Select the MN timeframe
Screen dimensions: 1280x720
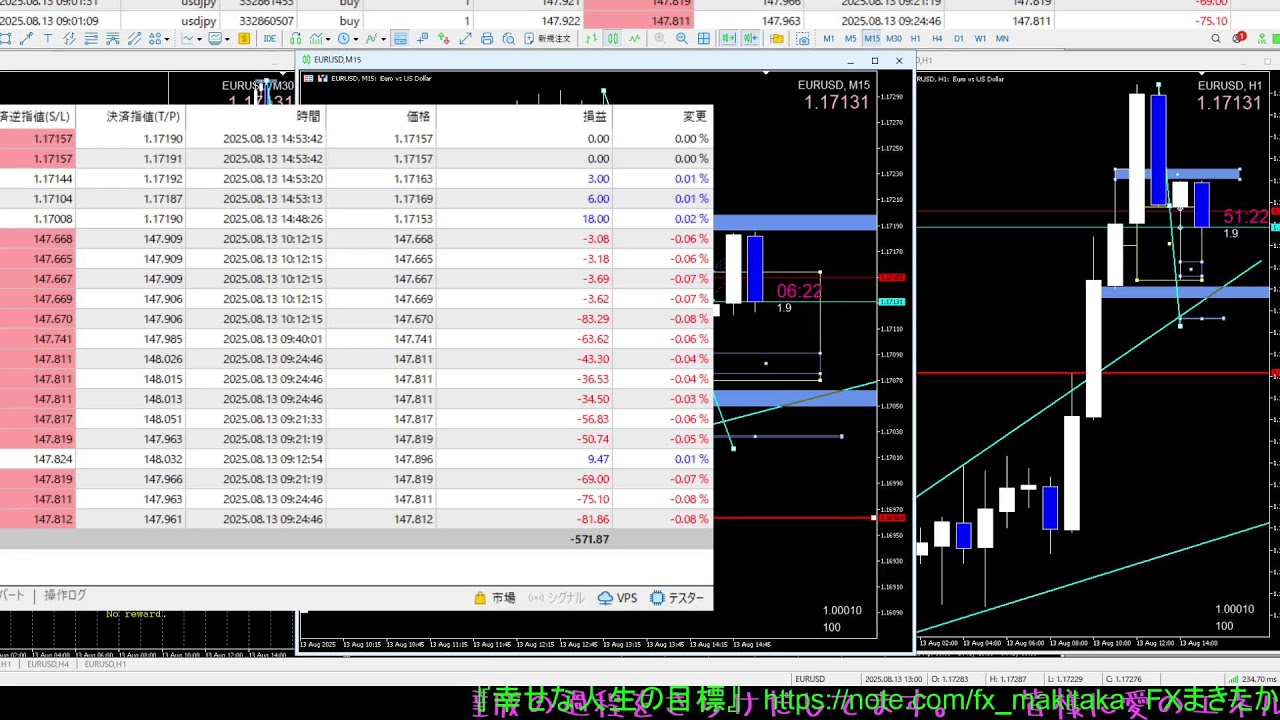tap(1002, 39)
